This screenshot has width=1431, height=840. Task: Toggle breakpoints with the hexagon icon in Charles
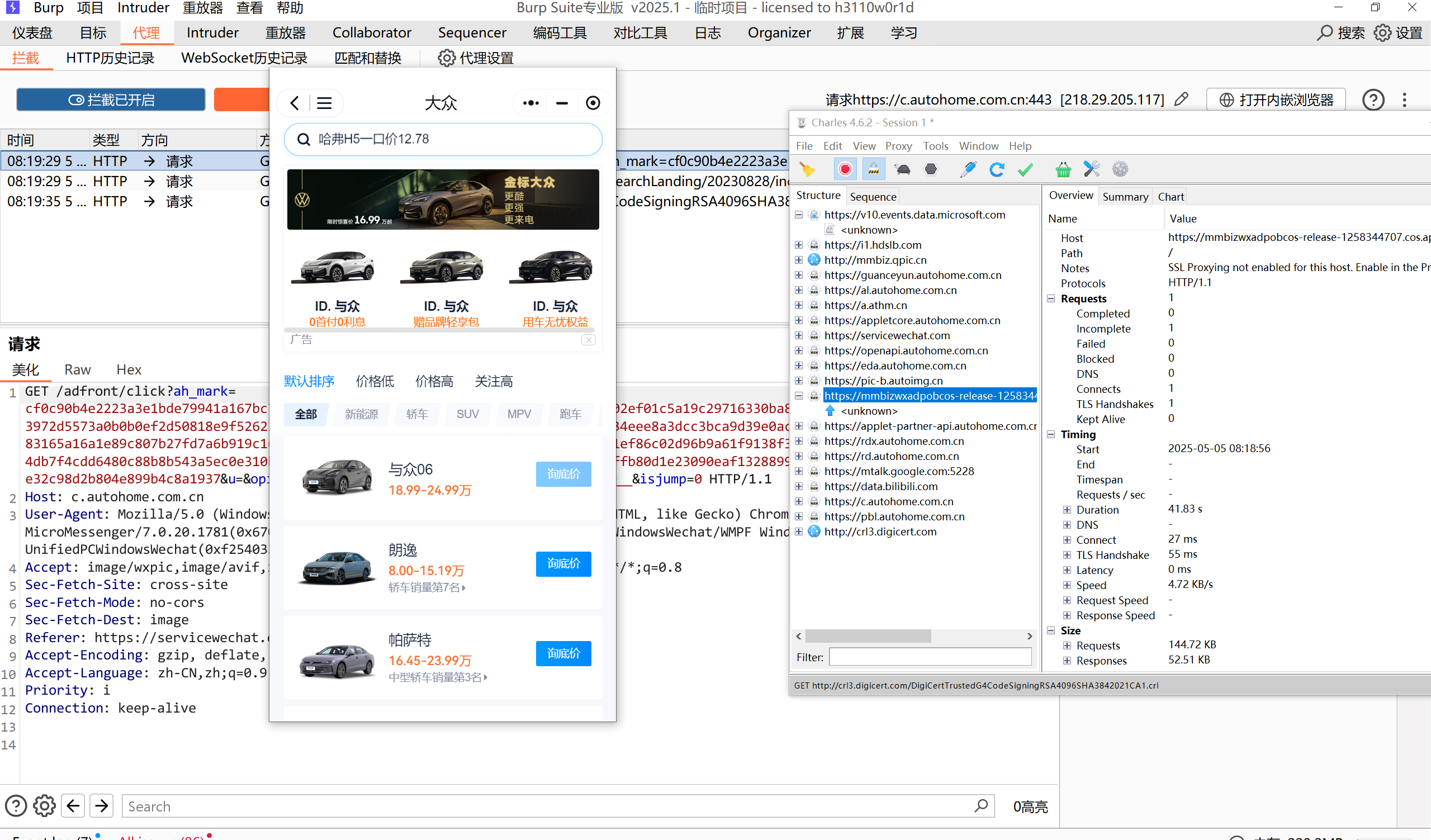tap(931, 169)
